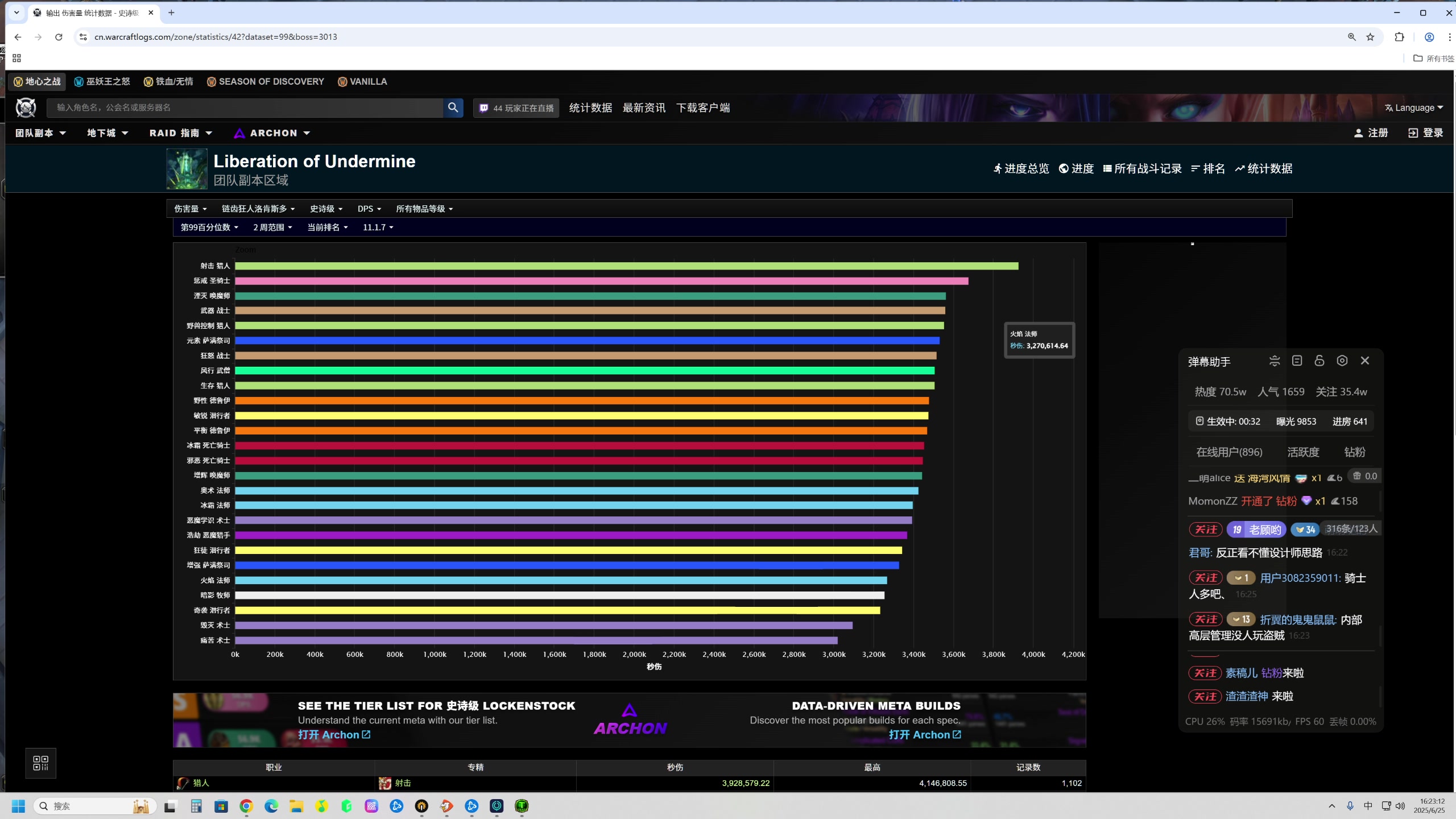Close the 弹幕助手 panel

[1365, 361]
